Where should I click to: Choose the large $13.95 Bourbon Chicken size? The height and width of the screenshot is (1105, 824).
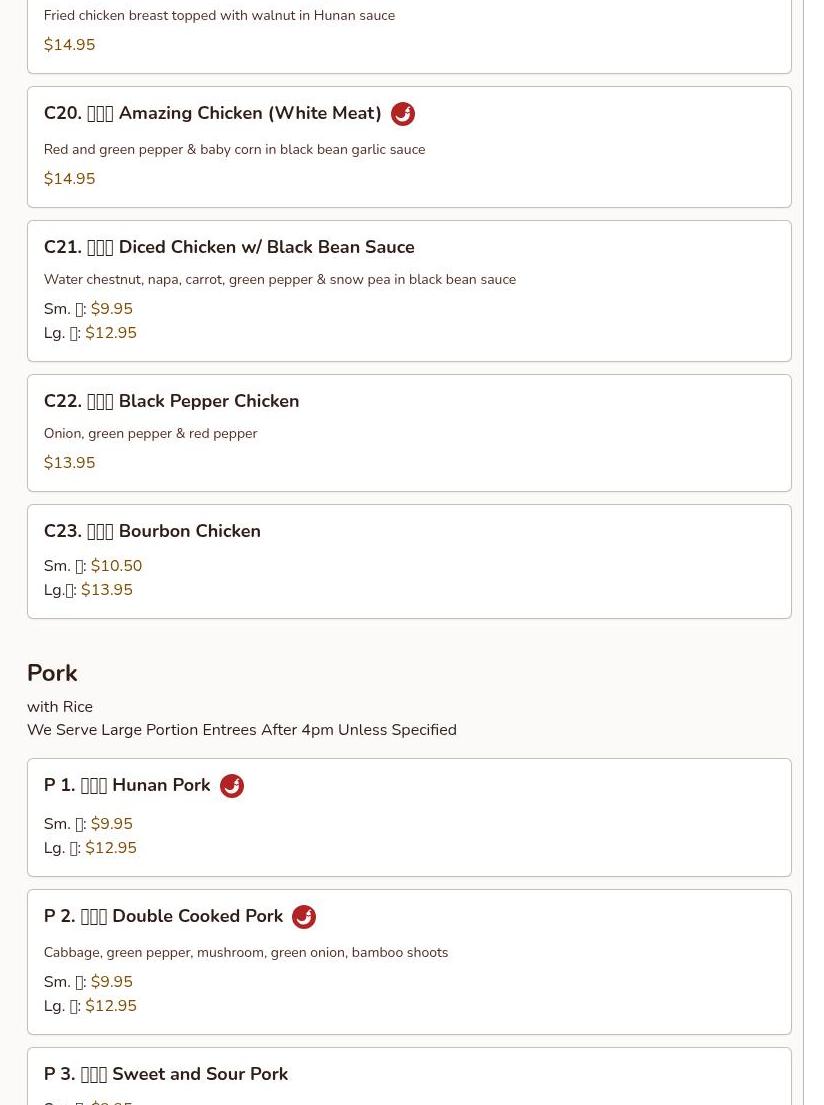pos(106,590)
